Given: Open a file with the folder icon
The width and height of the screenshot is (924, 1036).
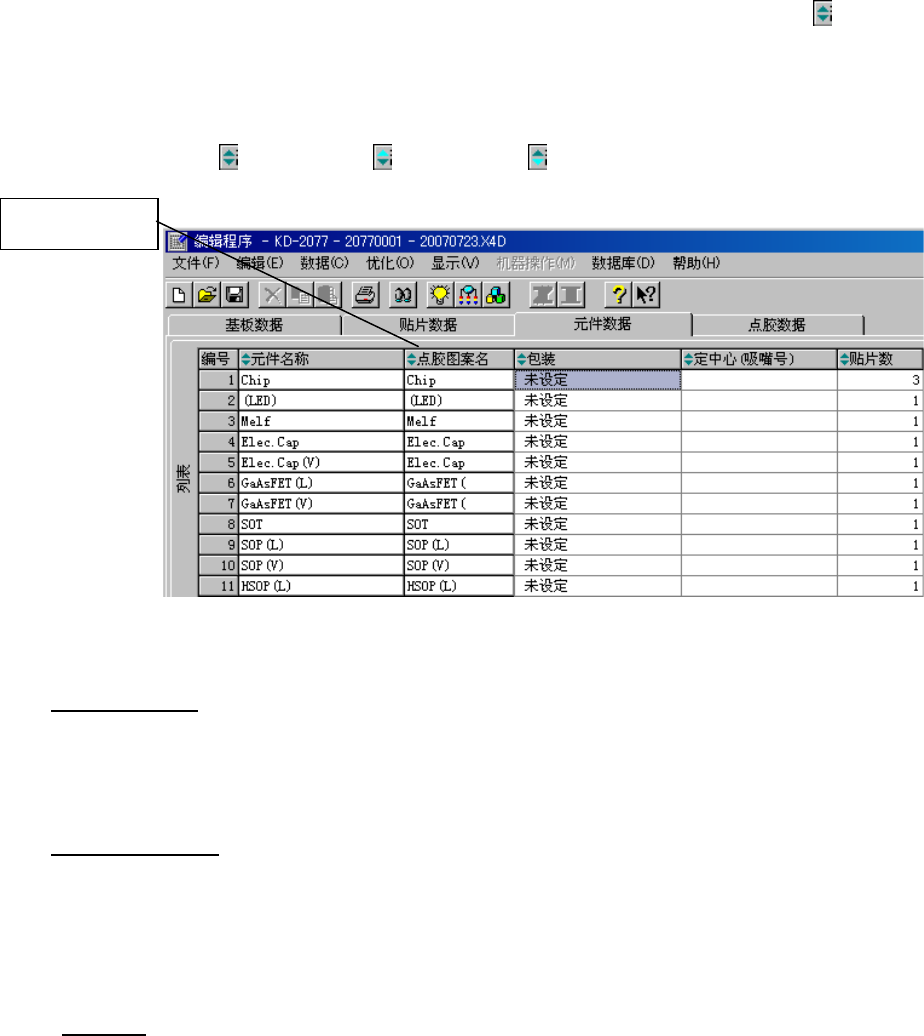Looking at the screenshot, I should point(207,295).
